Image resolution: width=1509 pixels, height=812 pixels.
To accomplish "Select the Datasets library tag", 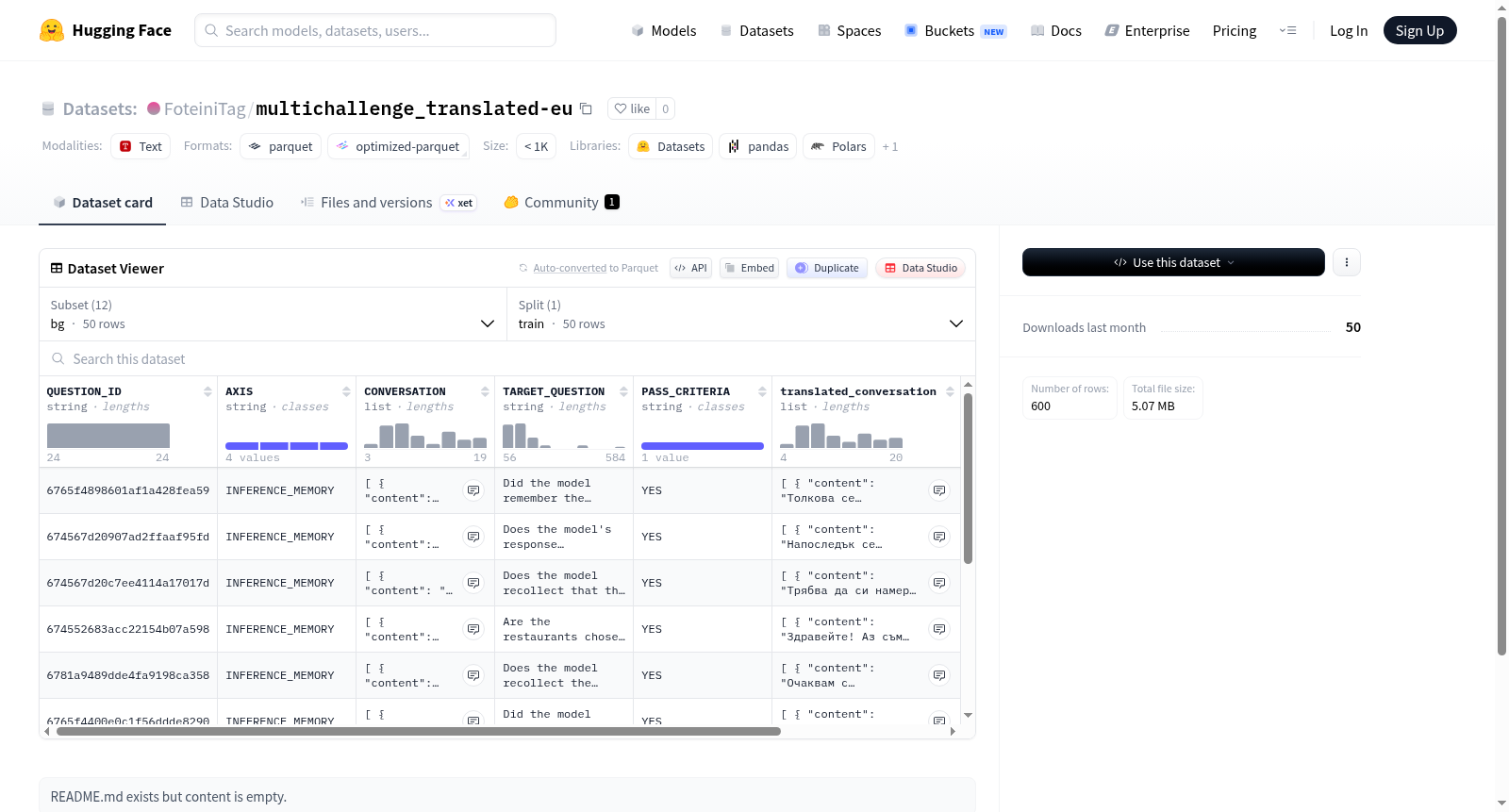I will click(671, 146).
